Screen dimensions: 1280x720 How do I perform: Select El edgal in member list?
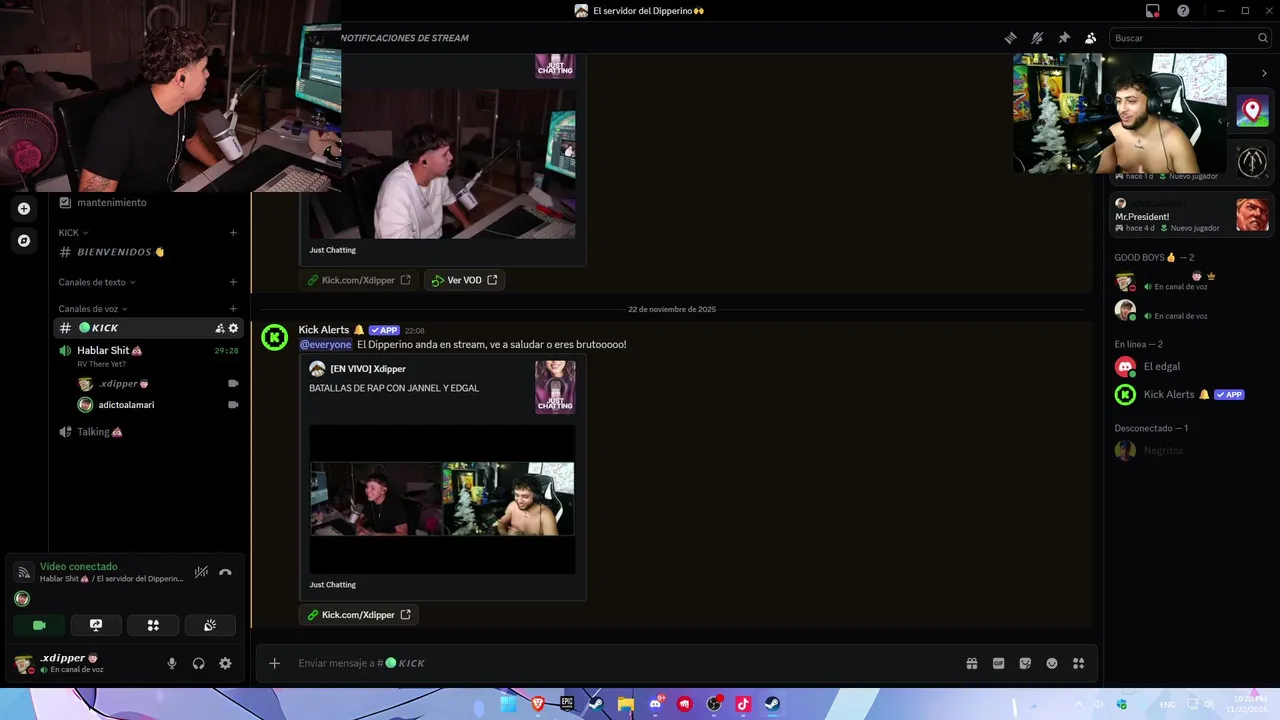(1190, 367)
